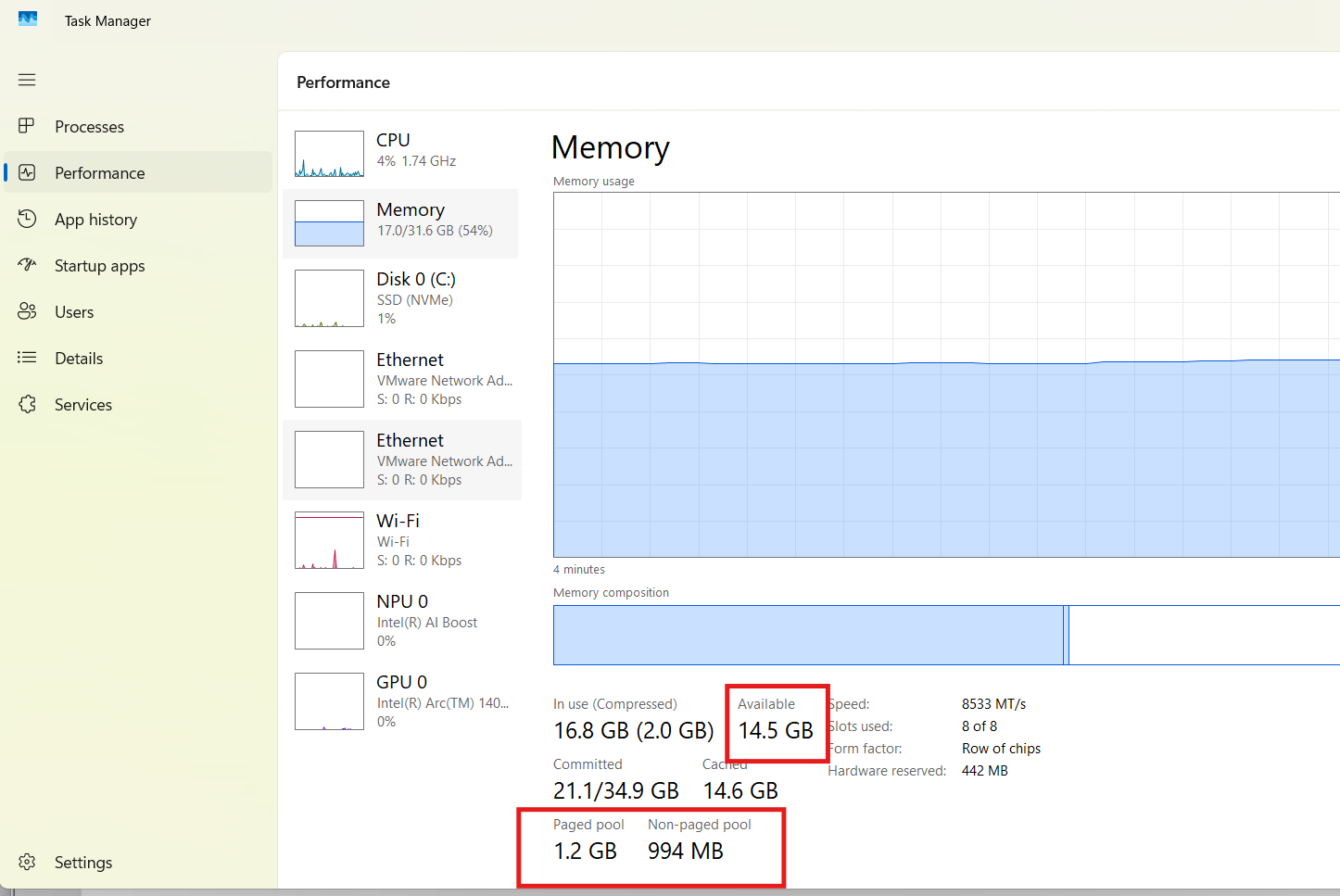
Task: Click the 442 MB hardware reserved value
Action: tap(984, 771)
